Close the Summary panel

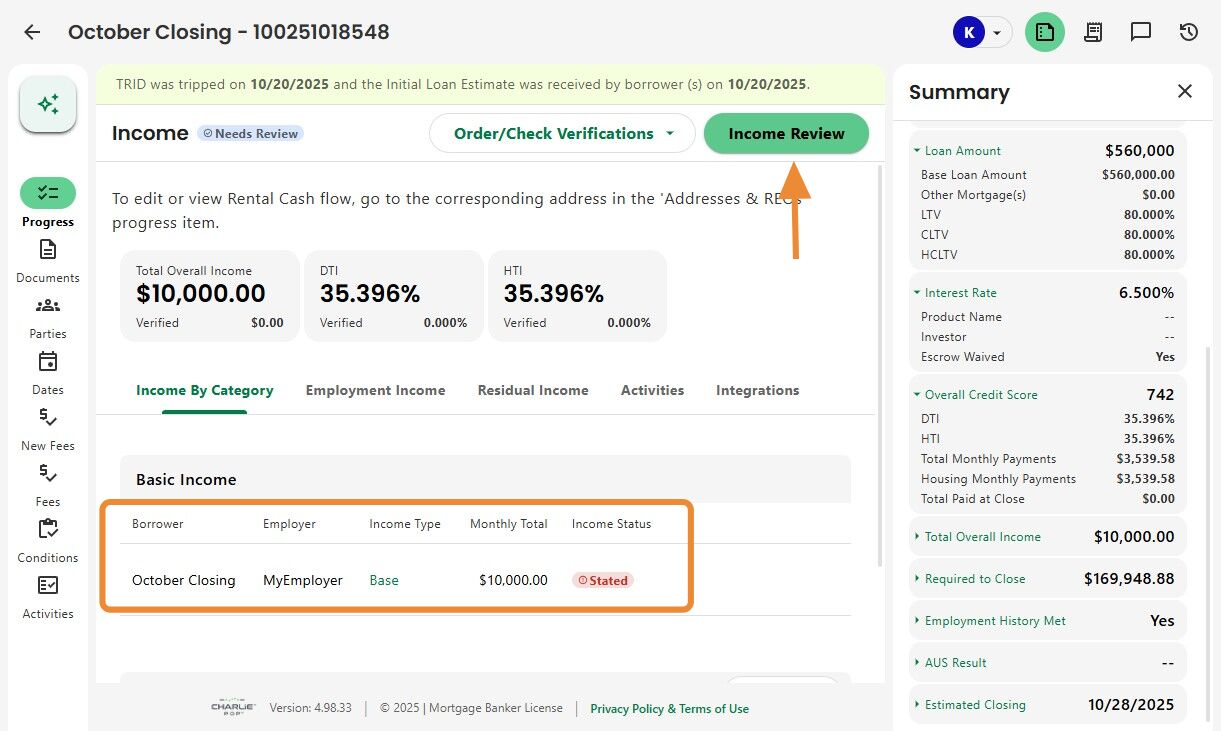click(x=1185, y=92)
